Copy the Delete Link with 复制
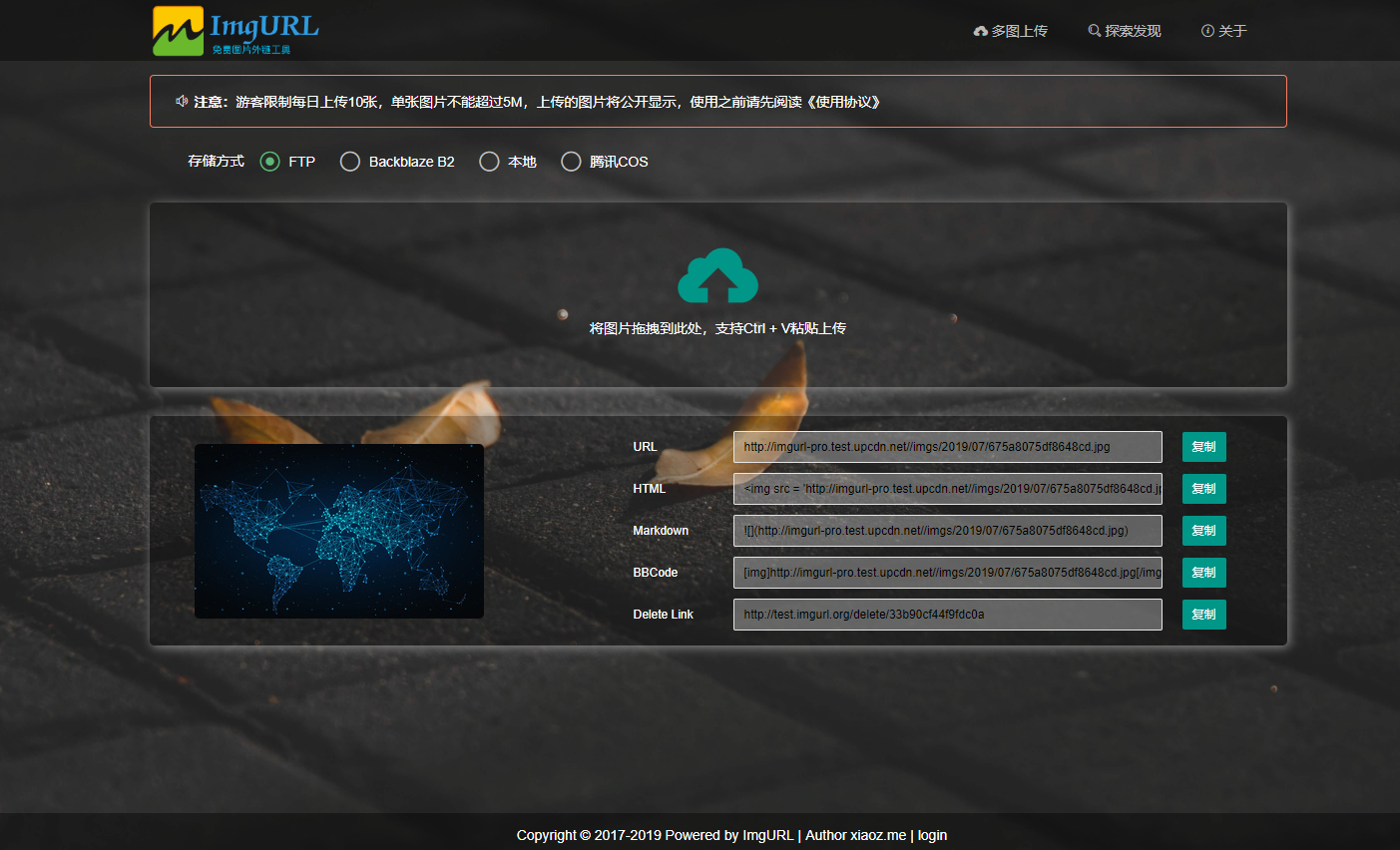The width and height of the screenshot is (1400, 850). 1204,615
